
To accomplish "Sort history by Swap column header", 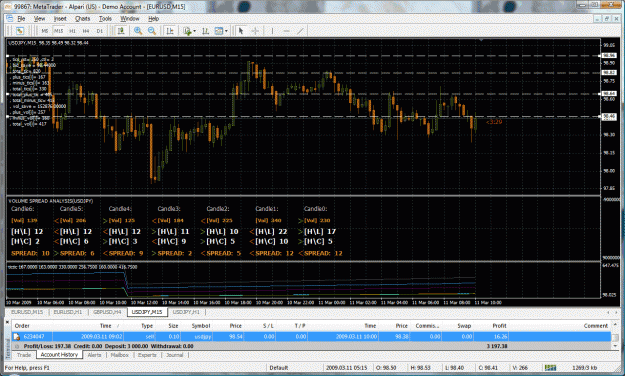I will (x=464, y=326).
